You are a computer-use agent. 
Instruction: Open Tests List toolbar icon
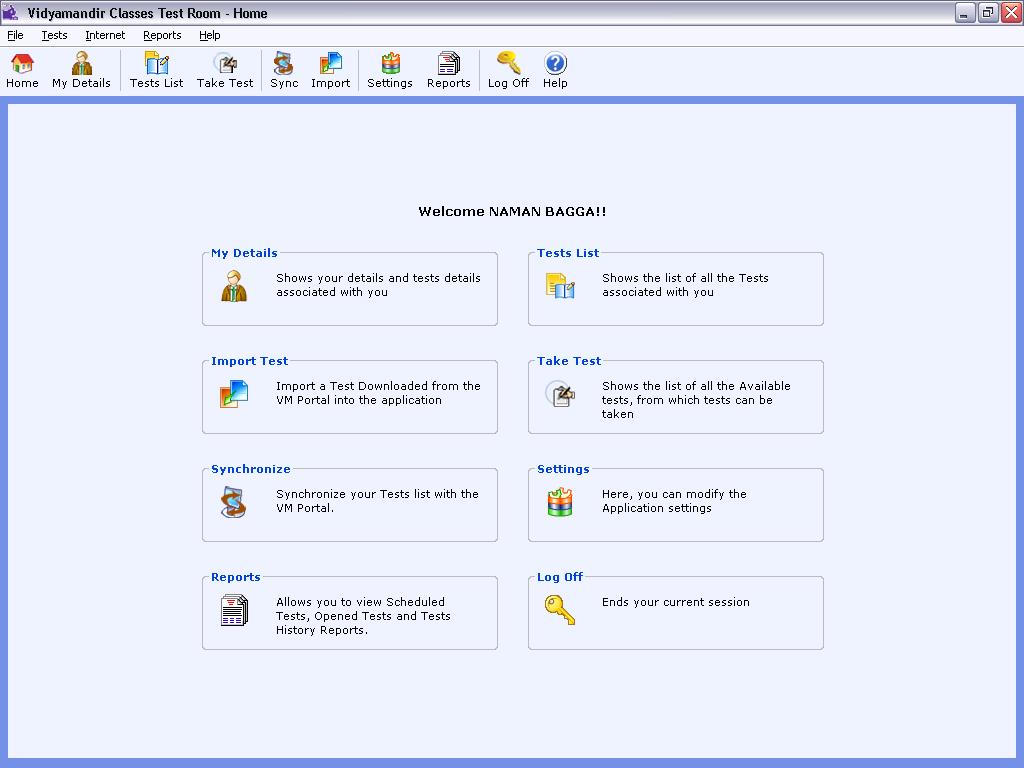click(x=157, y=64)
